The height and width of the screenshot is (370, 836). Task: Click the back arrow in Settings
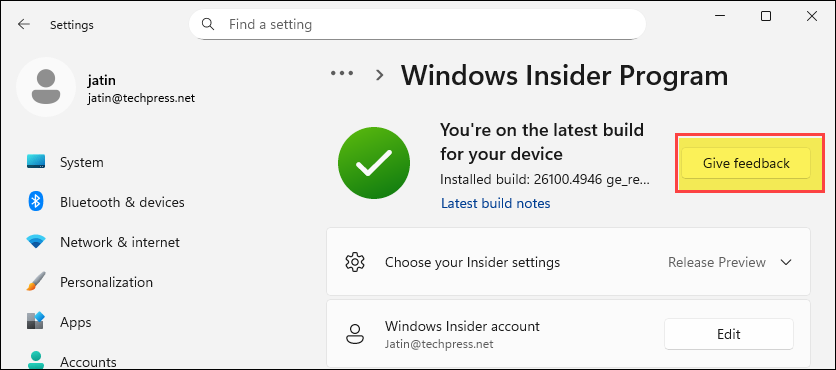tap(23, 25)
